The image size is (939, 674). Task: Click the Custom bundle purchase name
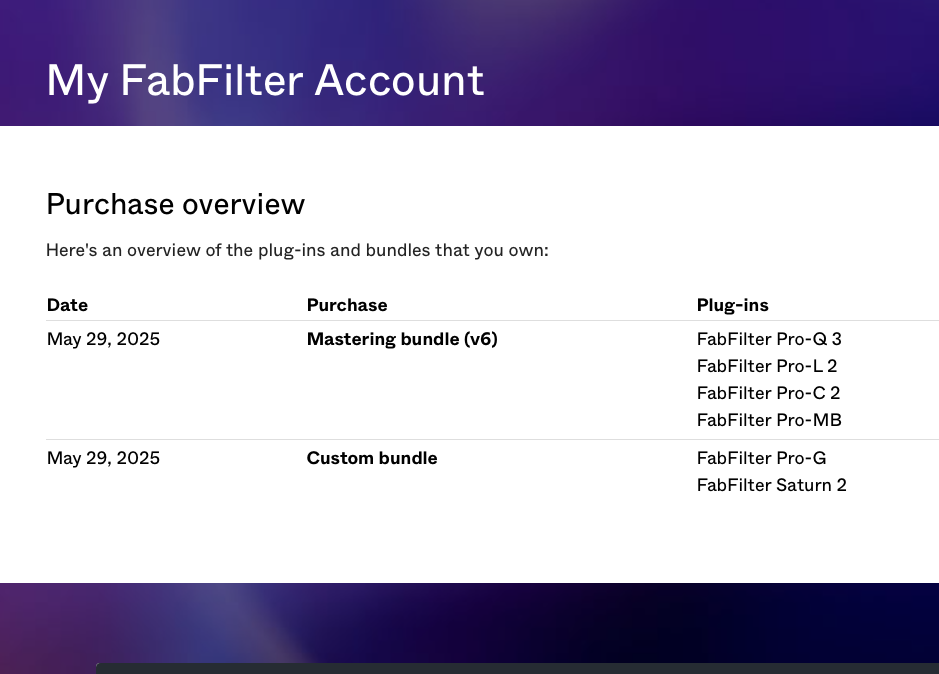tap(372, 458)
